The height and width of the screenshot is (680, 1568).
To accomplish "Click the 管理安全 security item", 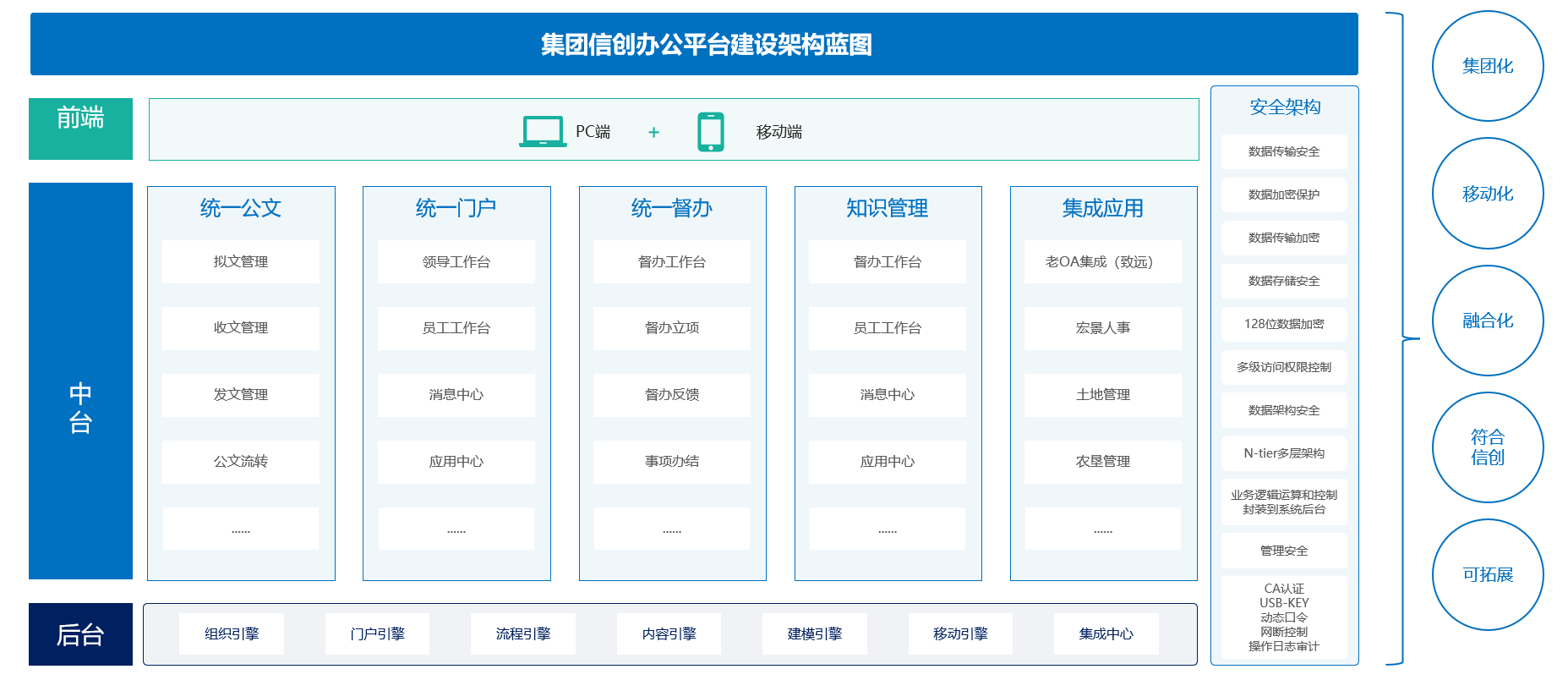I will [1284, 551].
